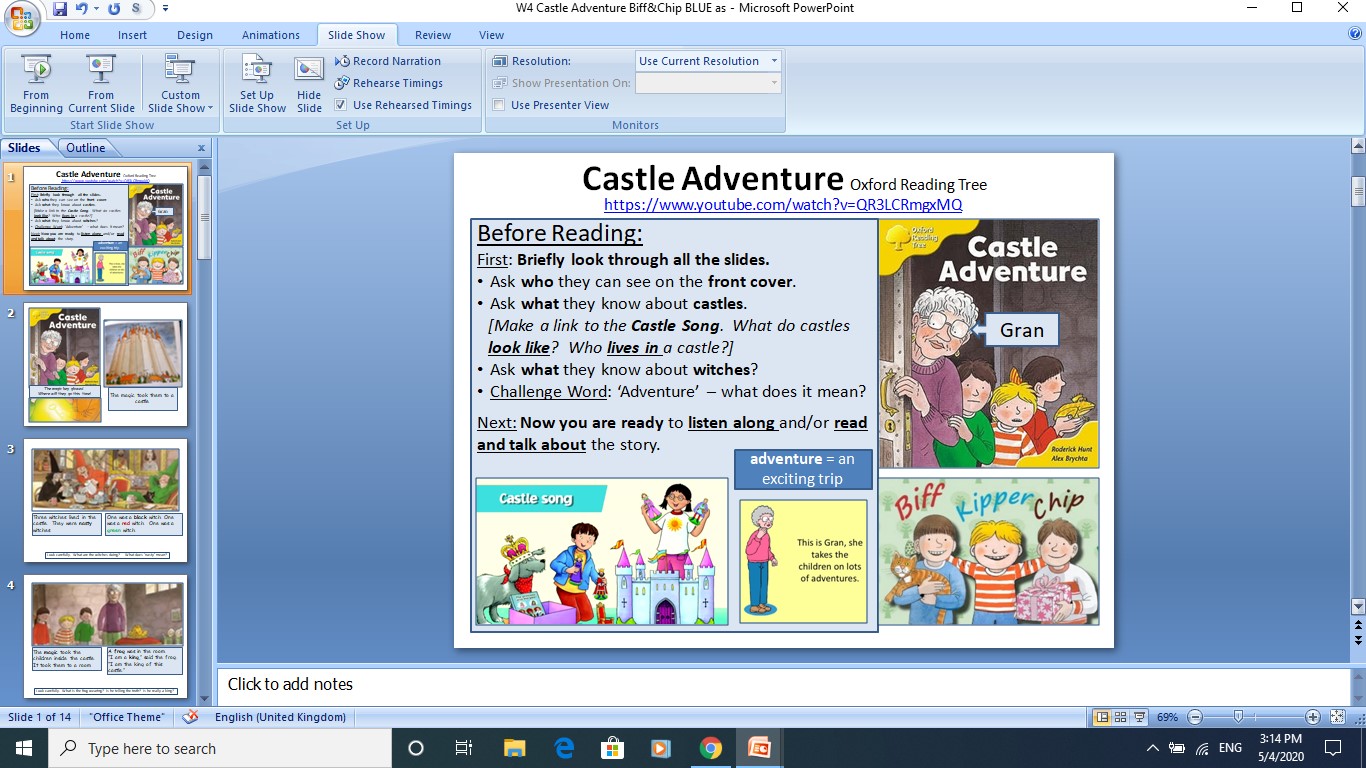
Task: Click 'Slide 1 of 14' in status bar
Action: coord(40,717)
